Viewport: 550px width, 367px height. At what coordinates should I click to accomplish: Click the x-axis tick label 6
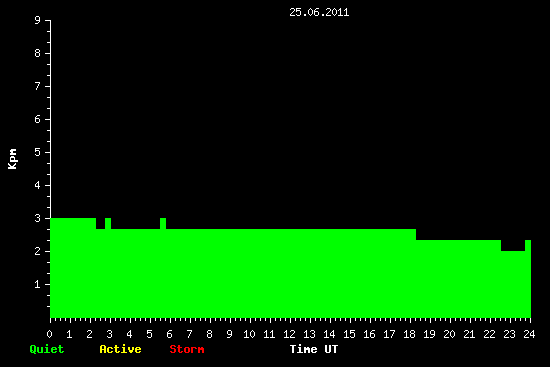(169, 334)
